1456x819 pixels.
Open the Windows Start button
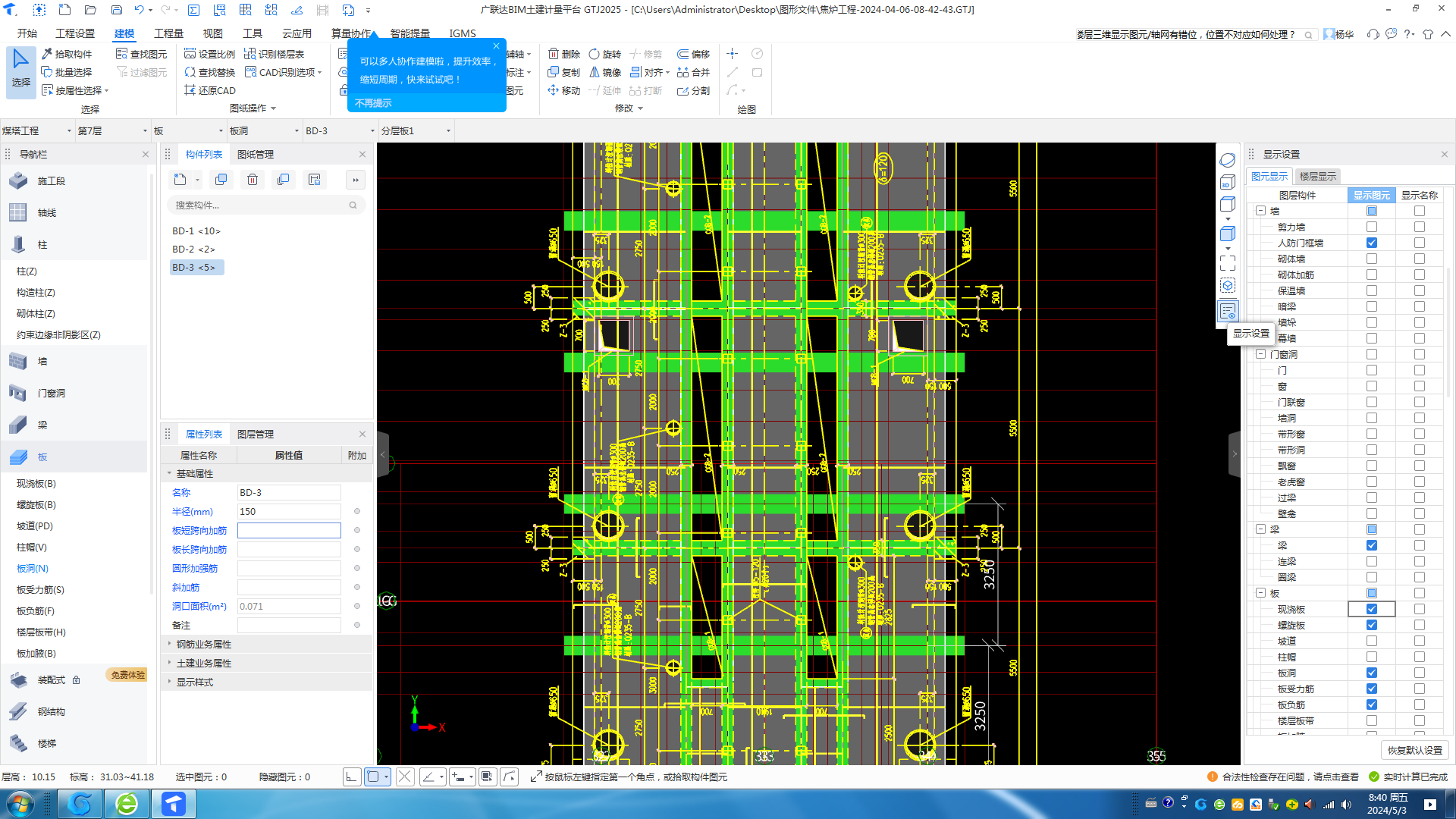click(x=20, y=804)
